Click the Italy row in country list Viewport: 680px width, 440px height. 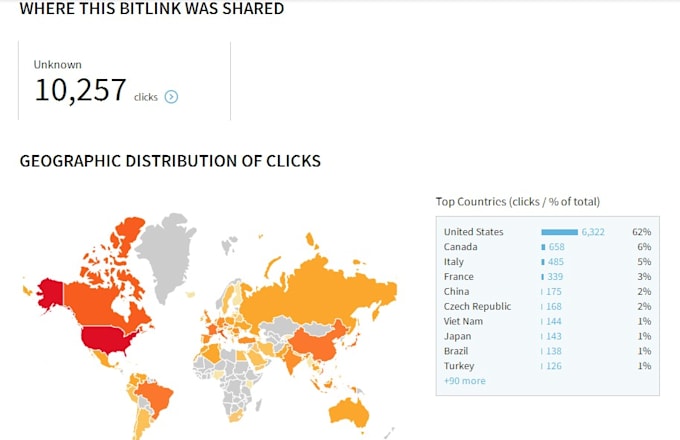tap(454, 262)
